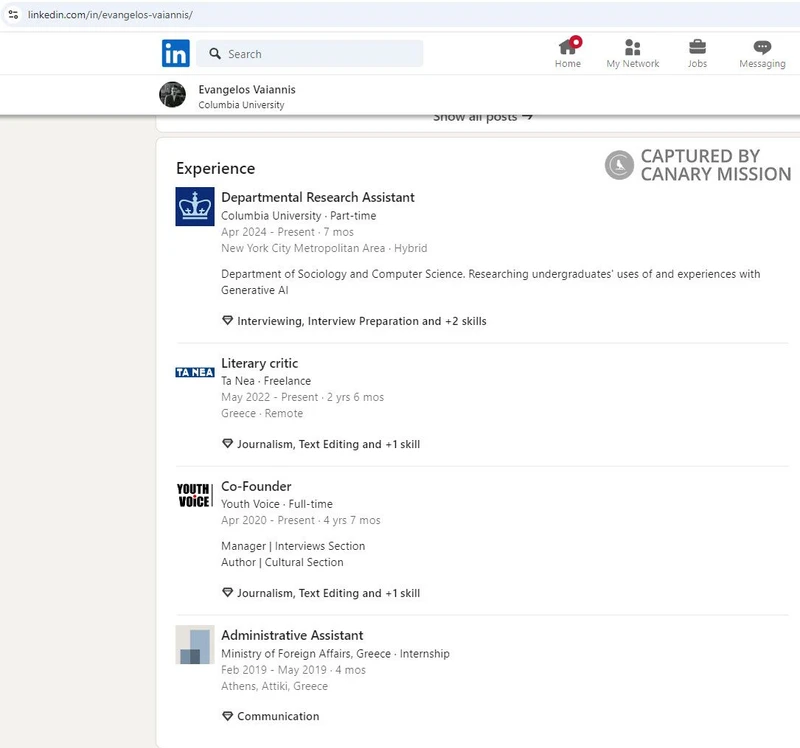Switch to the browser tab icon
The image size is (800, 748).
click(x=16, y=16)
